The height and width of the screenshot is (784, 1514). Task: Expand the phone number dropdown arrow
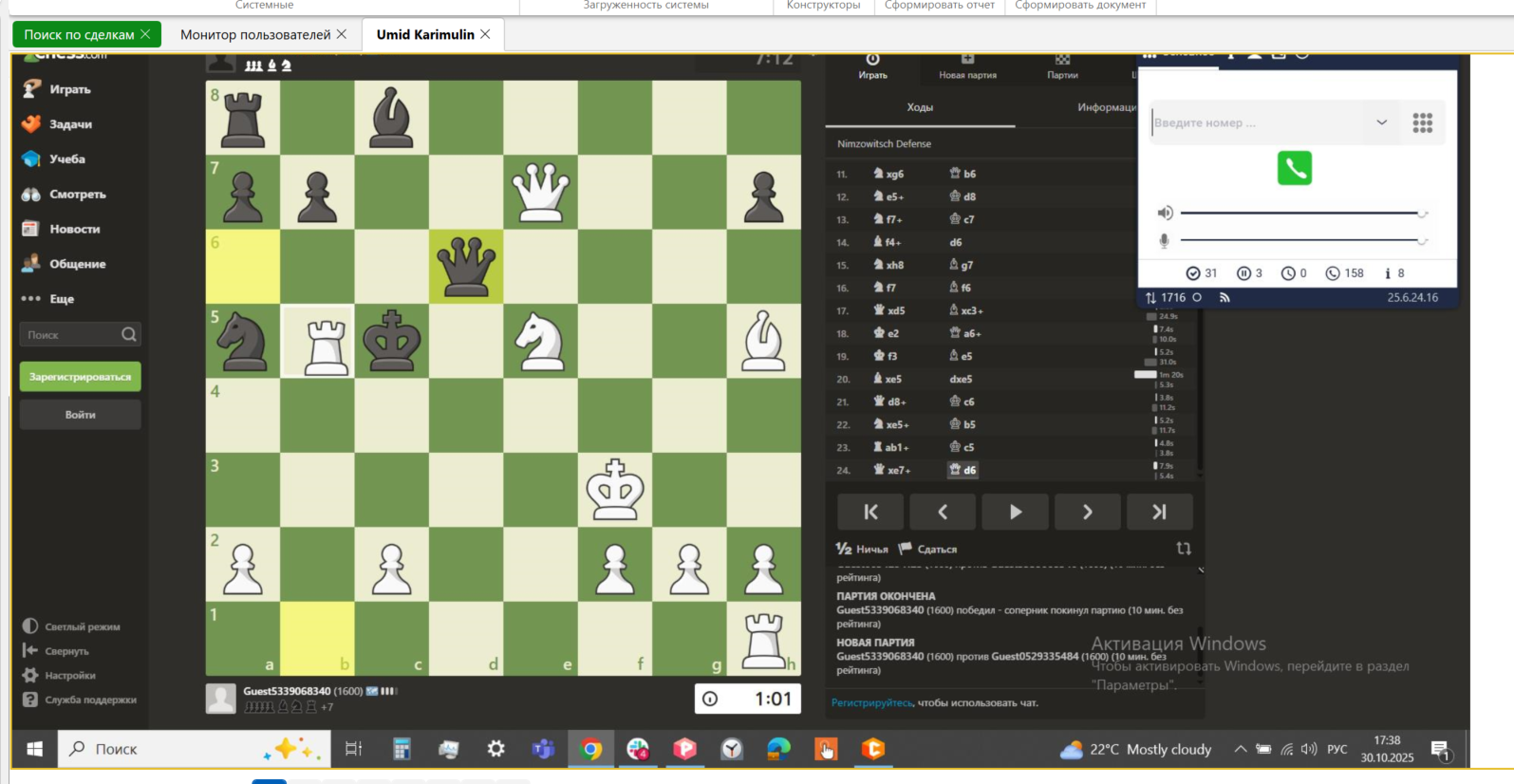coord(1381,122)
